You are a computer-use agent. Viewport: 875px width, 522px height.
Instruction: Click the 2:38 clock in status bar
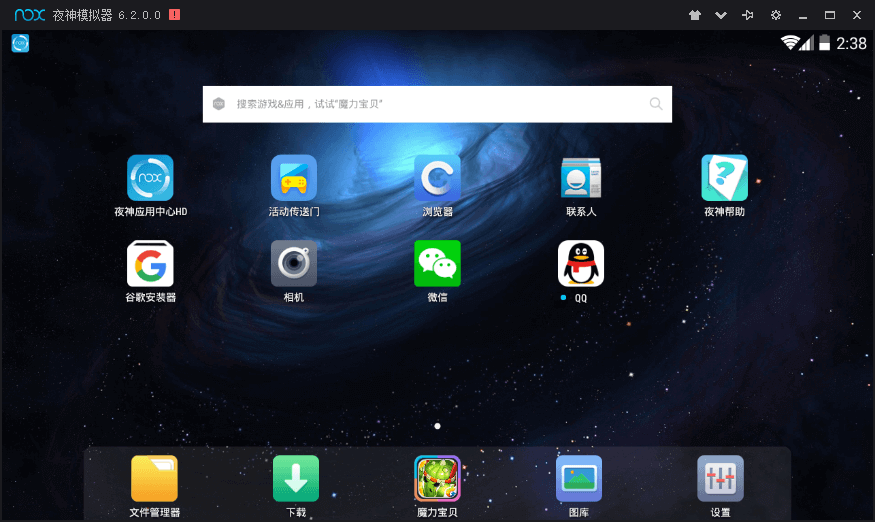[x=851, y=43]
